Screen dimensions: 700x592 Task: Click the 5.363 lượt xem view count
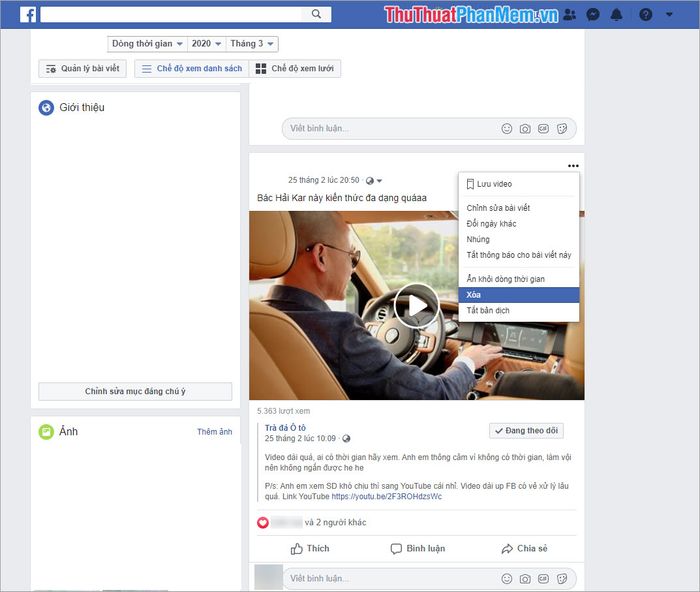pyautogui.click(x=283, y=411)
